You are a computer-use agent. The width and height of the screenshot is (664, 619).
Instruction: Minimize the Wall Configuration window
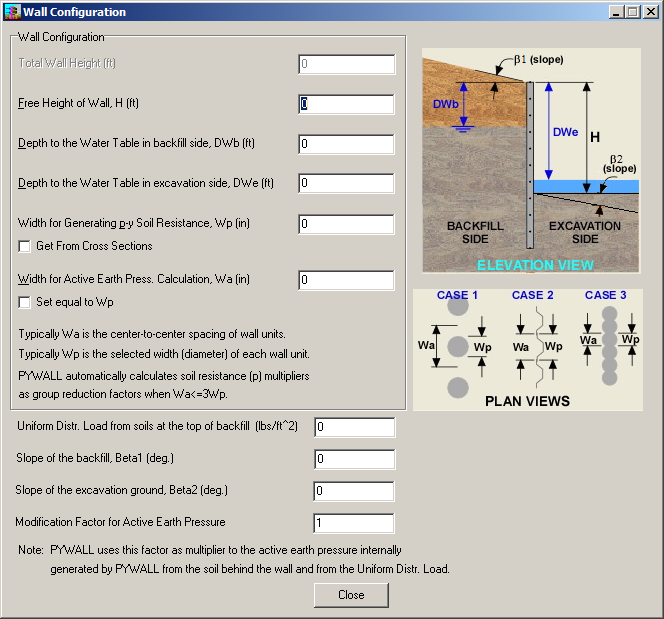614,12
